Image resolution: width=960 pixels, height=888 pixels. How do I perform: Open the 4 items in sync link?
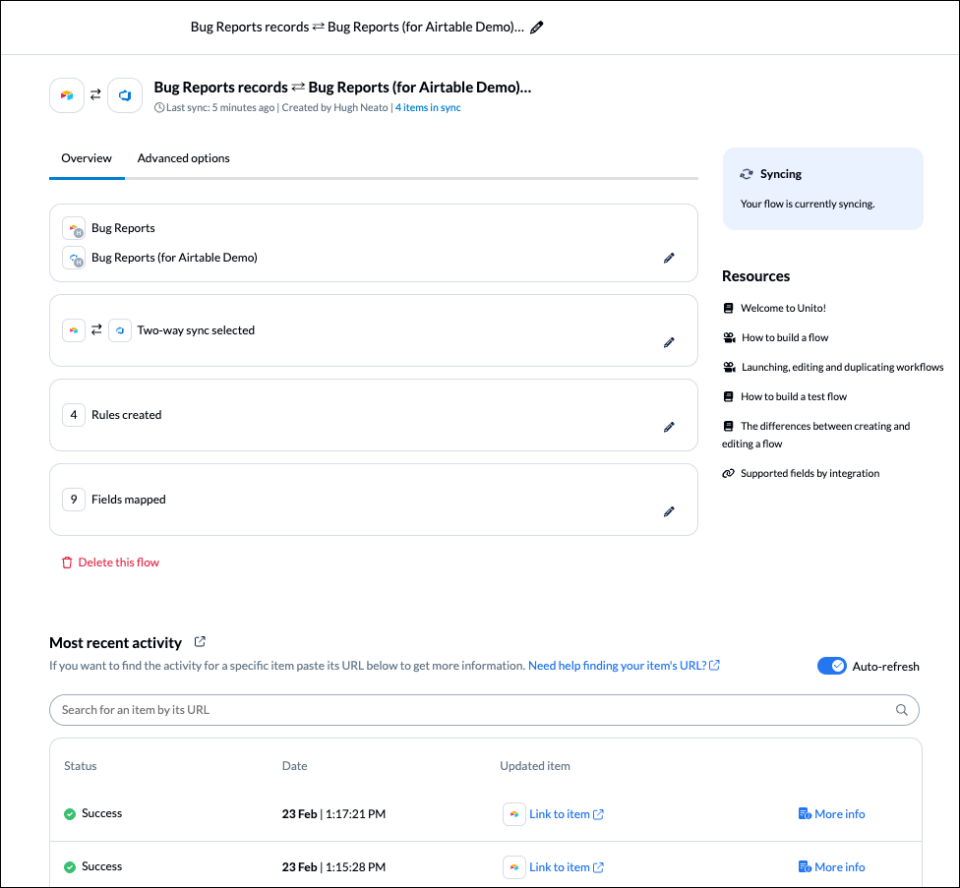pos(428,107)
